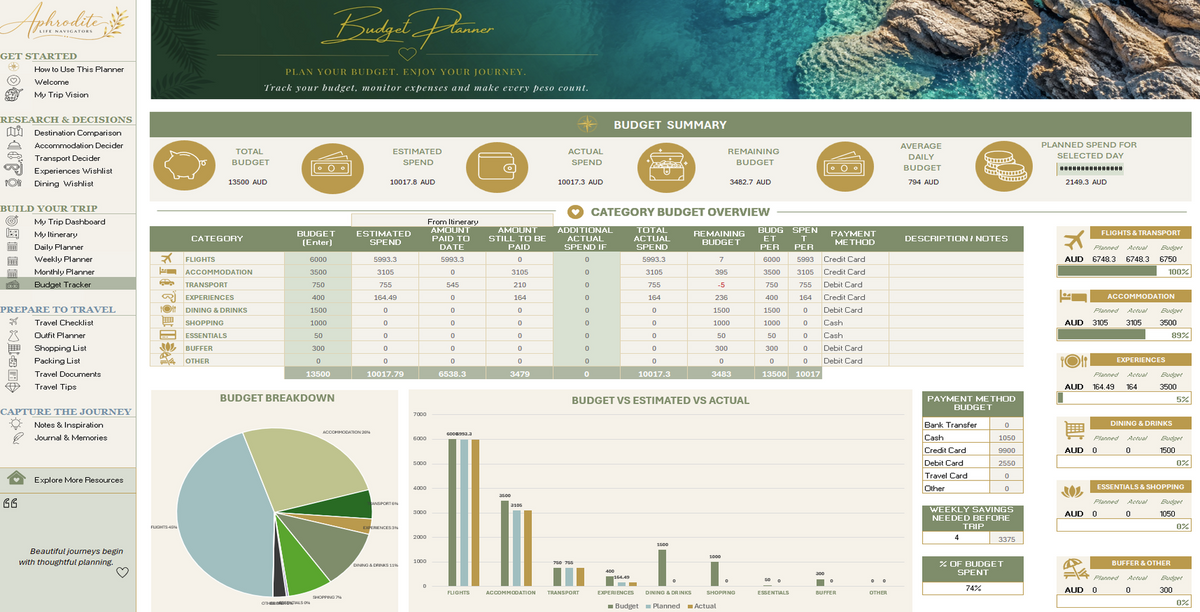Image resolution: width=1200 pixels, height=612 pixels.
Task: Click the lightbulb icon beside Notes & Inspiration
Action: [15, 425]
